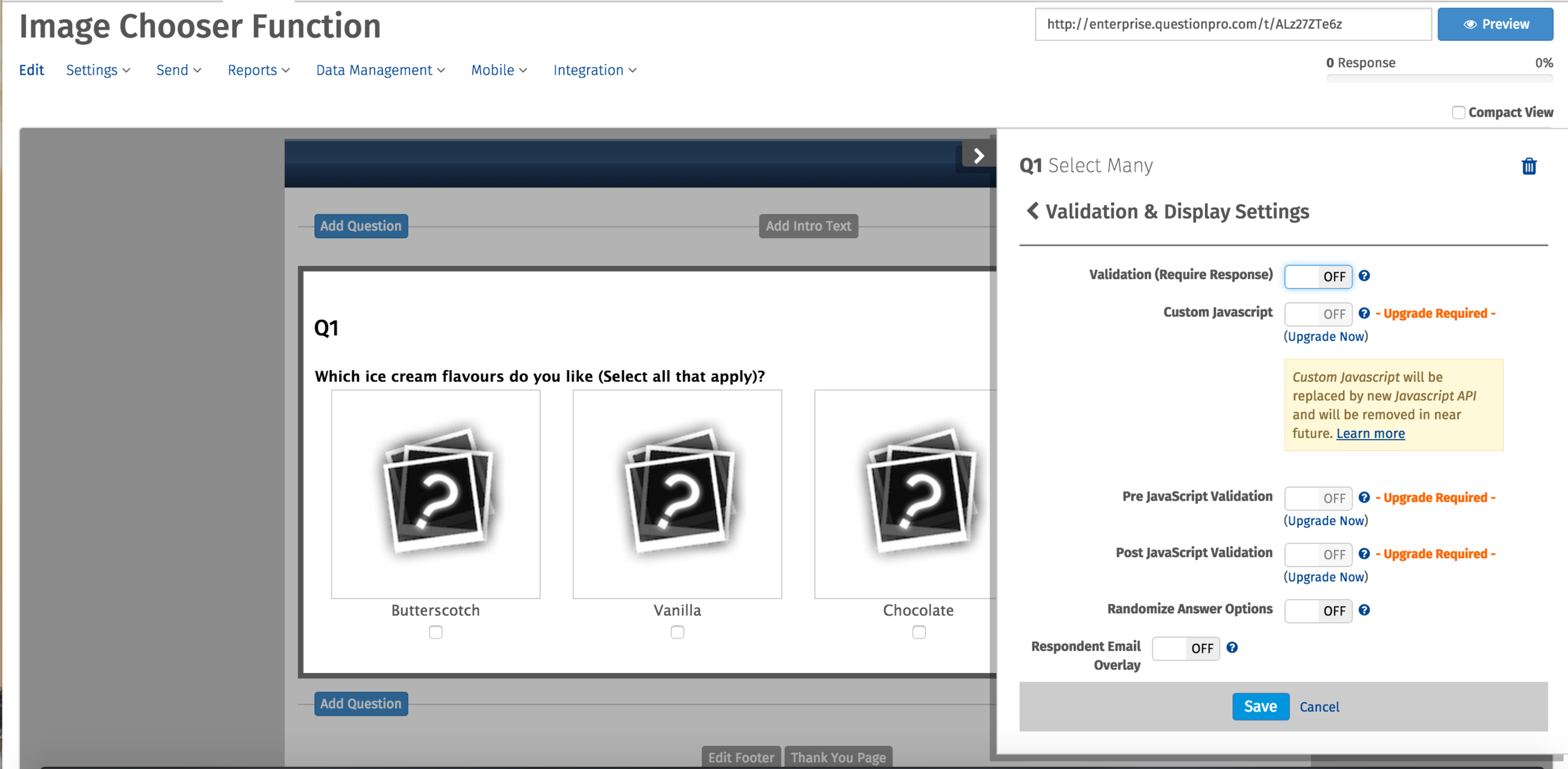Toggle Post JavaScript Validation switch
Viewport: 1568px width, 769px height.
point(1318,554)
